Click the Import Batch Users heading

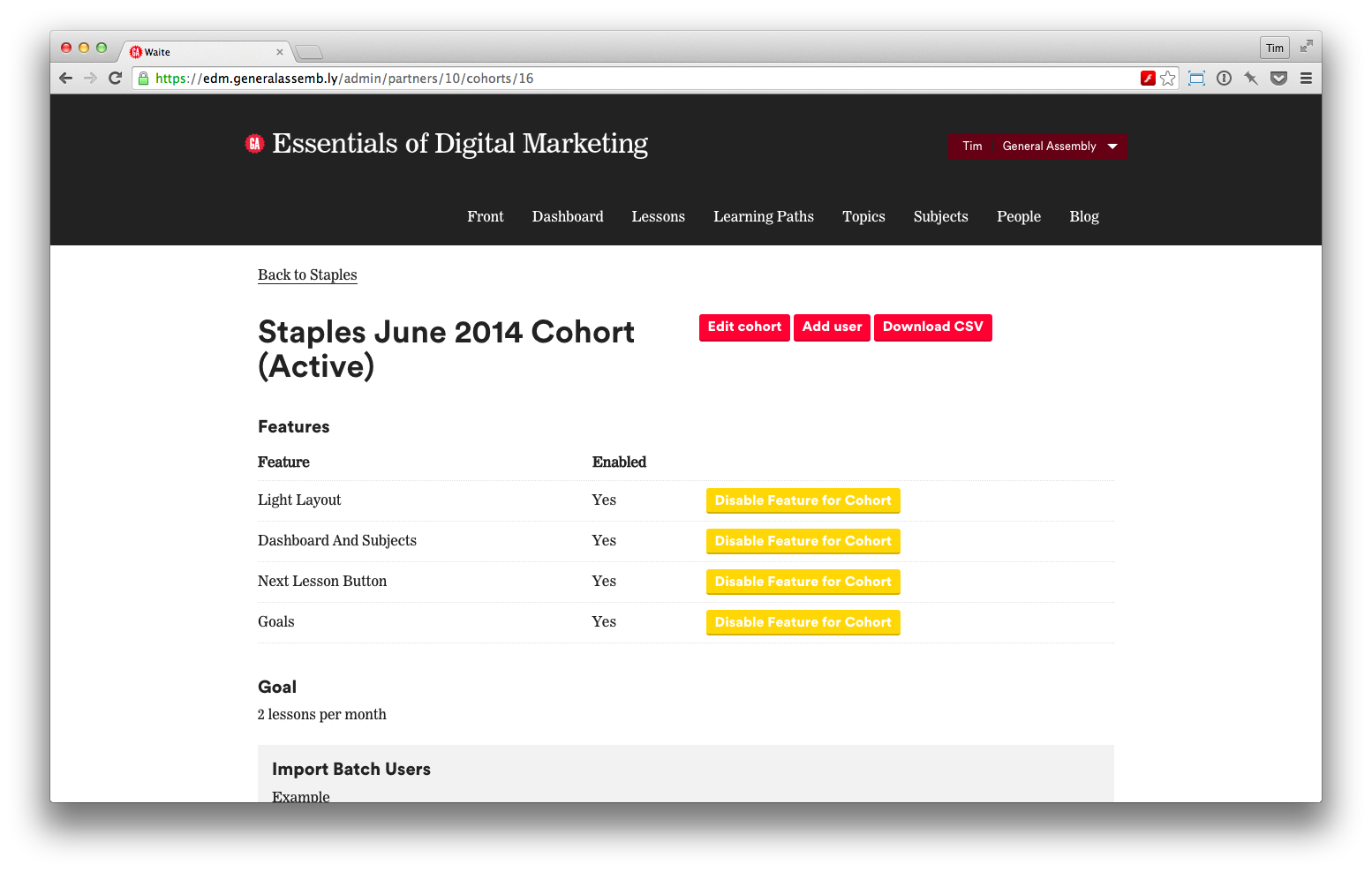coord(351,769)
